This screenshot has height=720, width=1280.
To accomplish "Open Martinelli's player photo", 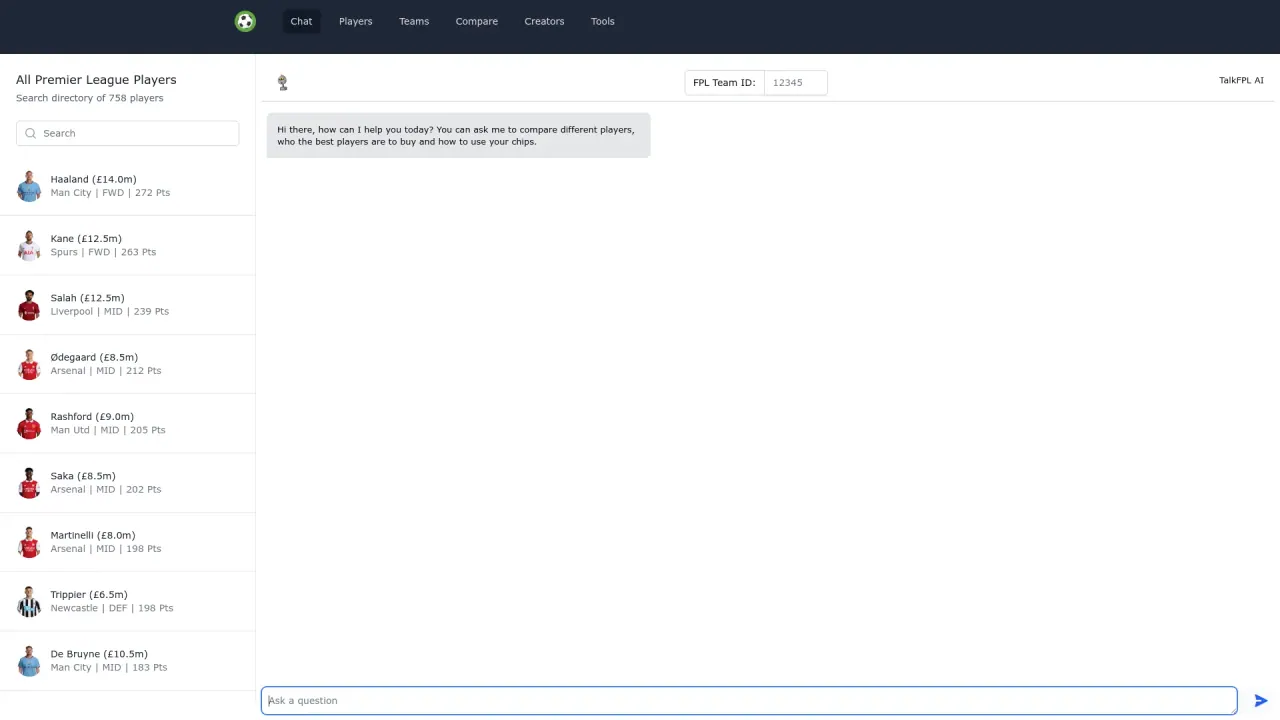I will 29,542.
